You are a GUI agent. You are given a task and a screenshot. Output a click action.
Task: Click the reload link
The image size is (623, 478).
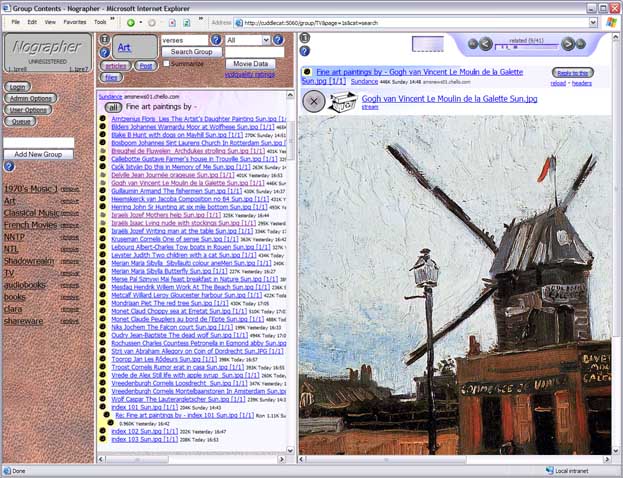point(558,83)
